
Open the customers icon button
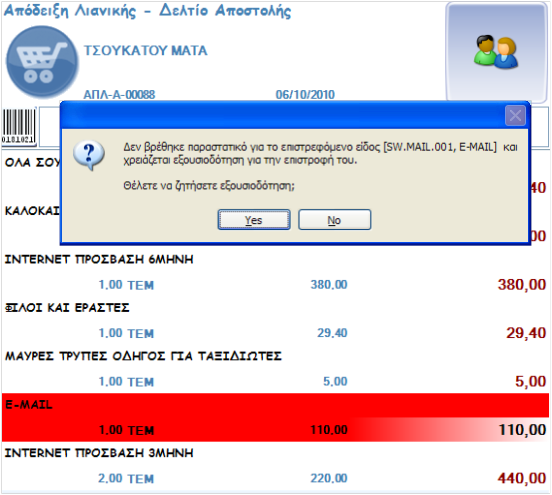click(496, 52)
